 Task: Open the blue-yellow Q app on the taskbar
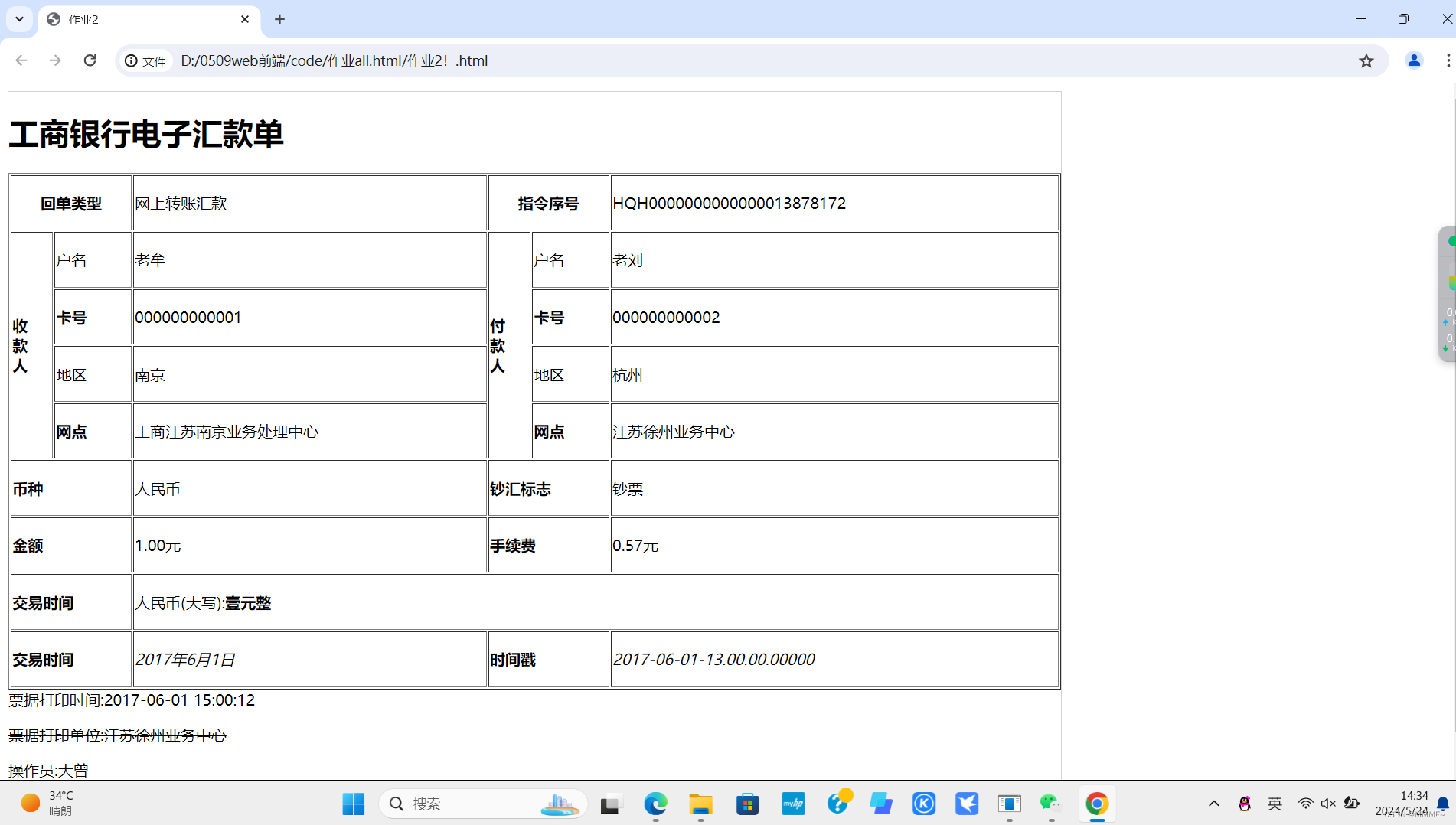coord(839,801)
